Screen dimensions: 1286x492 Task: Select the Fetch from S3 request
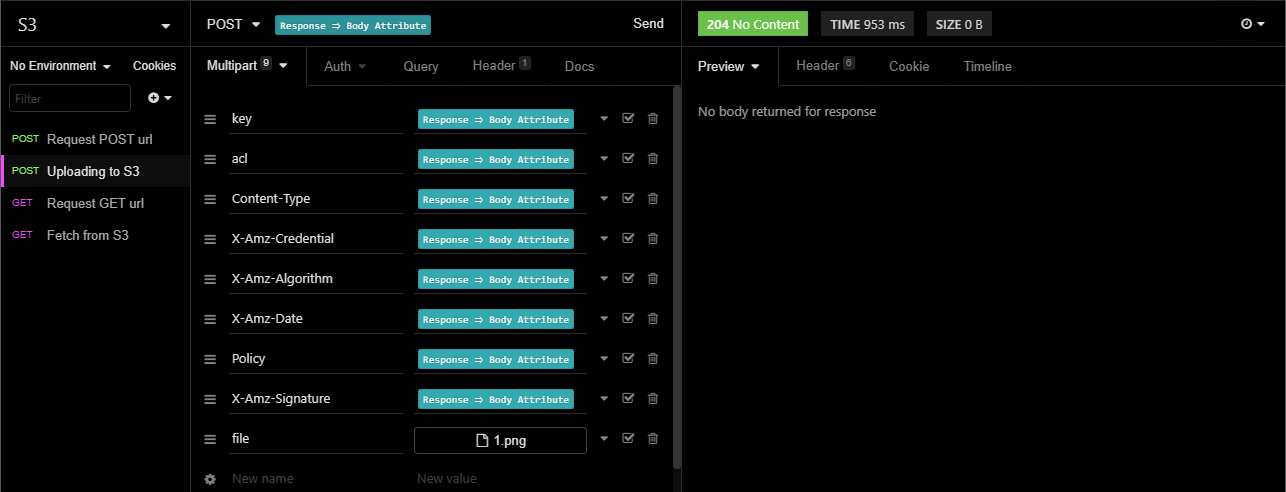click(95, 235)
